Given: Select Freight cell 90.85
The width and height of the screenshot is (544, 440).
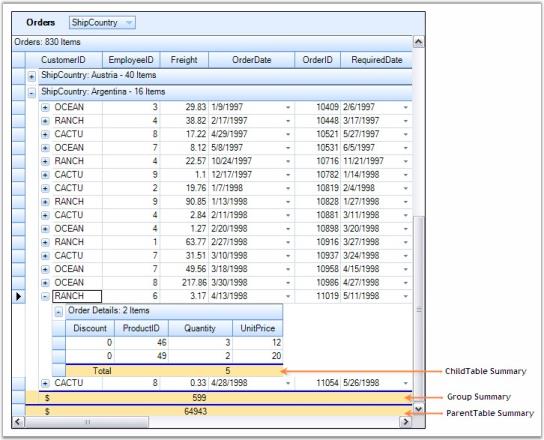Looking at the screenshot, I should [x=184, y=202].
